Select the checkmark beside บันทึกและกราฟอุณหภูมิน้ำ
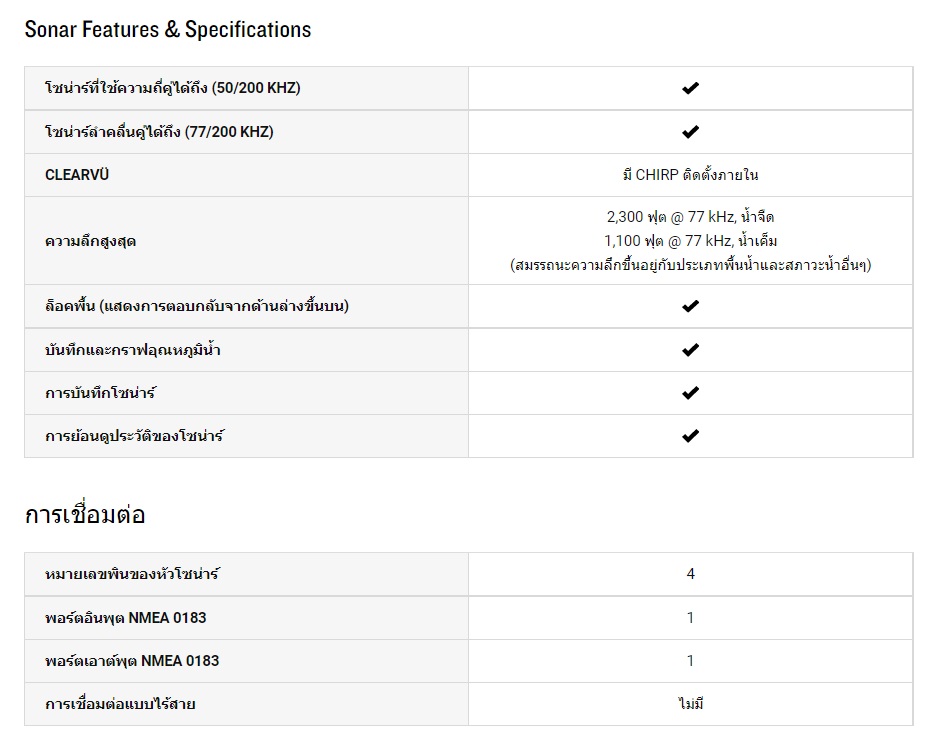This screenshot has width=933, height=748. [690, 350]
